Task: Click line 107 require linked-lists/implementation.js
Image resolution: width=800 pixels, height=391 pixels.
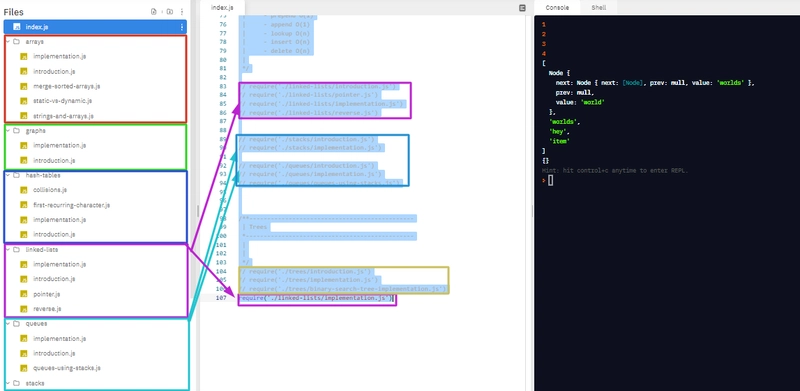Action: click(316, 298)
